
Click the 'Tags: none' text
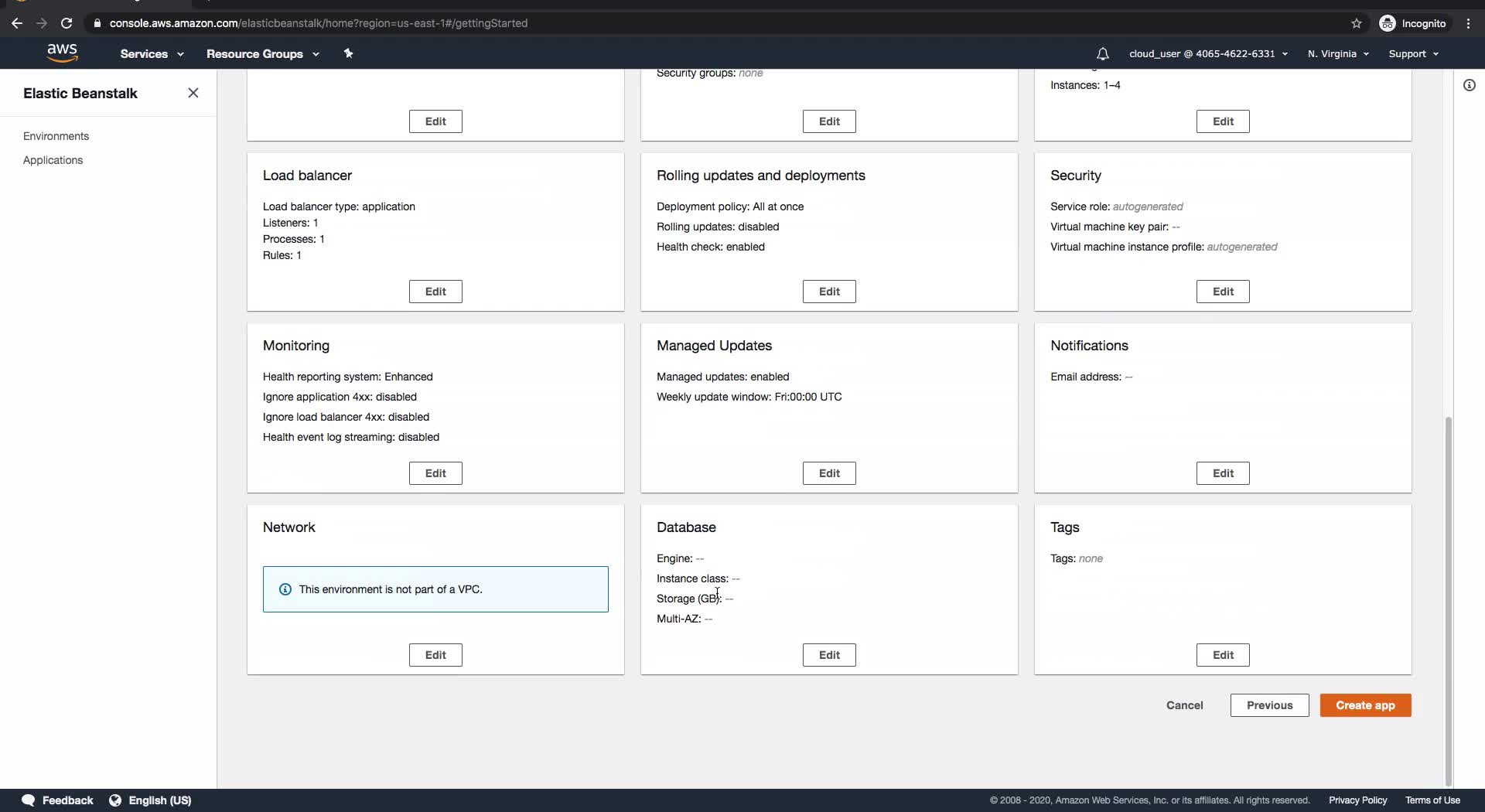tap(1077, 558)
